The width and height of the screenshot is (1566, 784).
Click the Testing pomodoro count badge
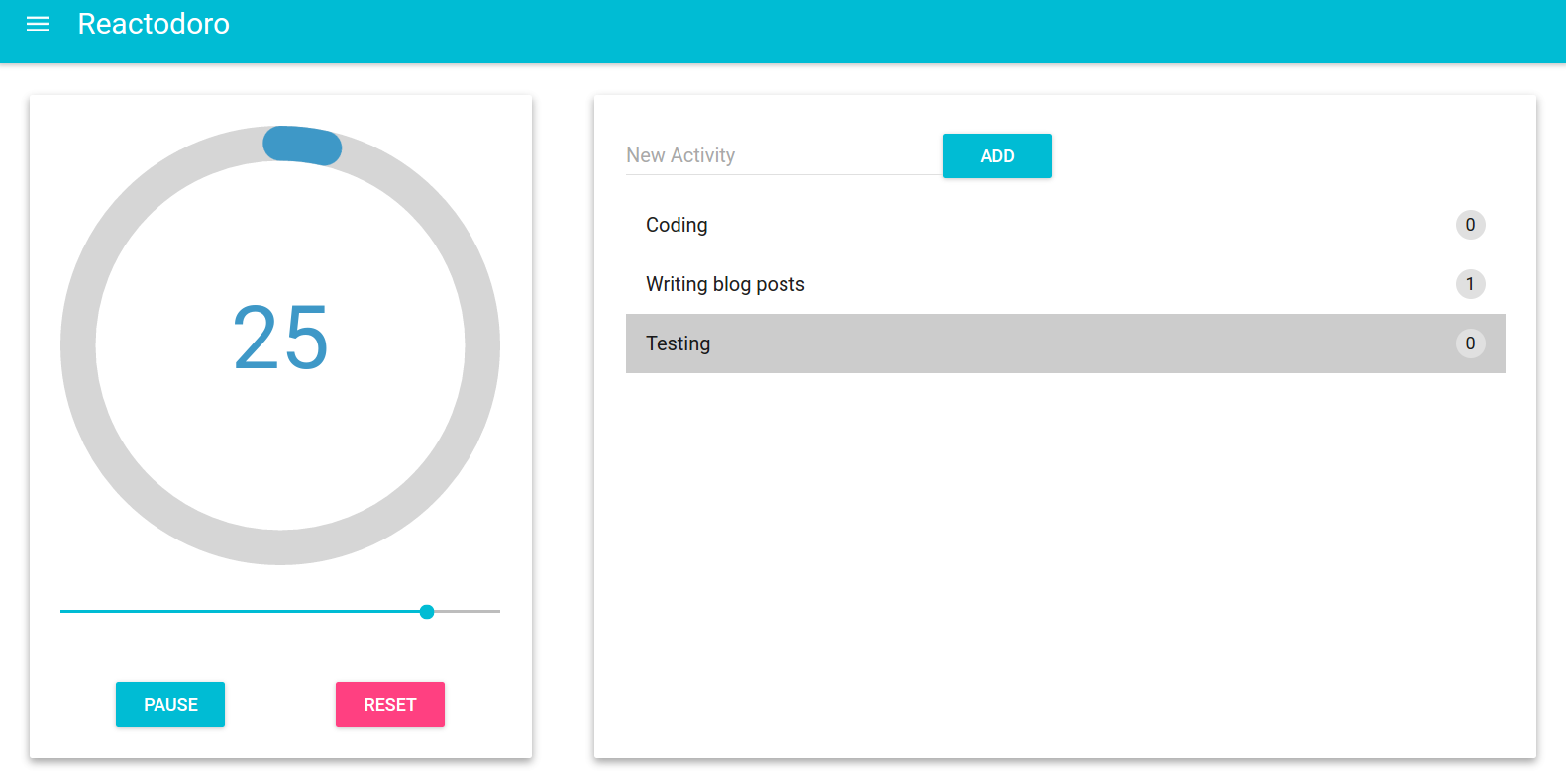point(1471,343)
